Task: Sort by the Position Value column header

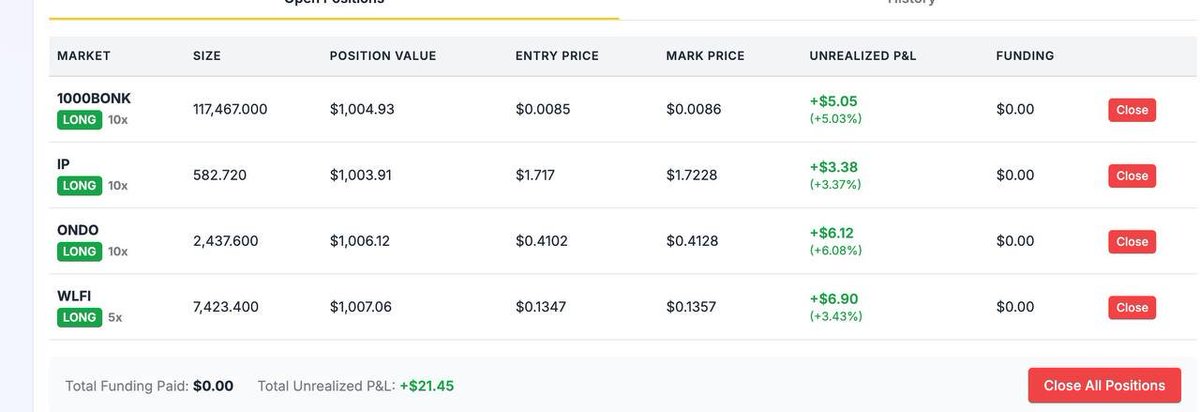Action: pos(383,56)
